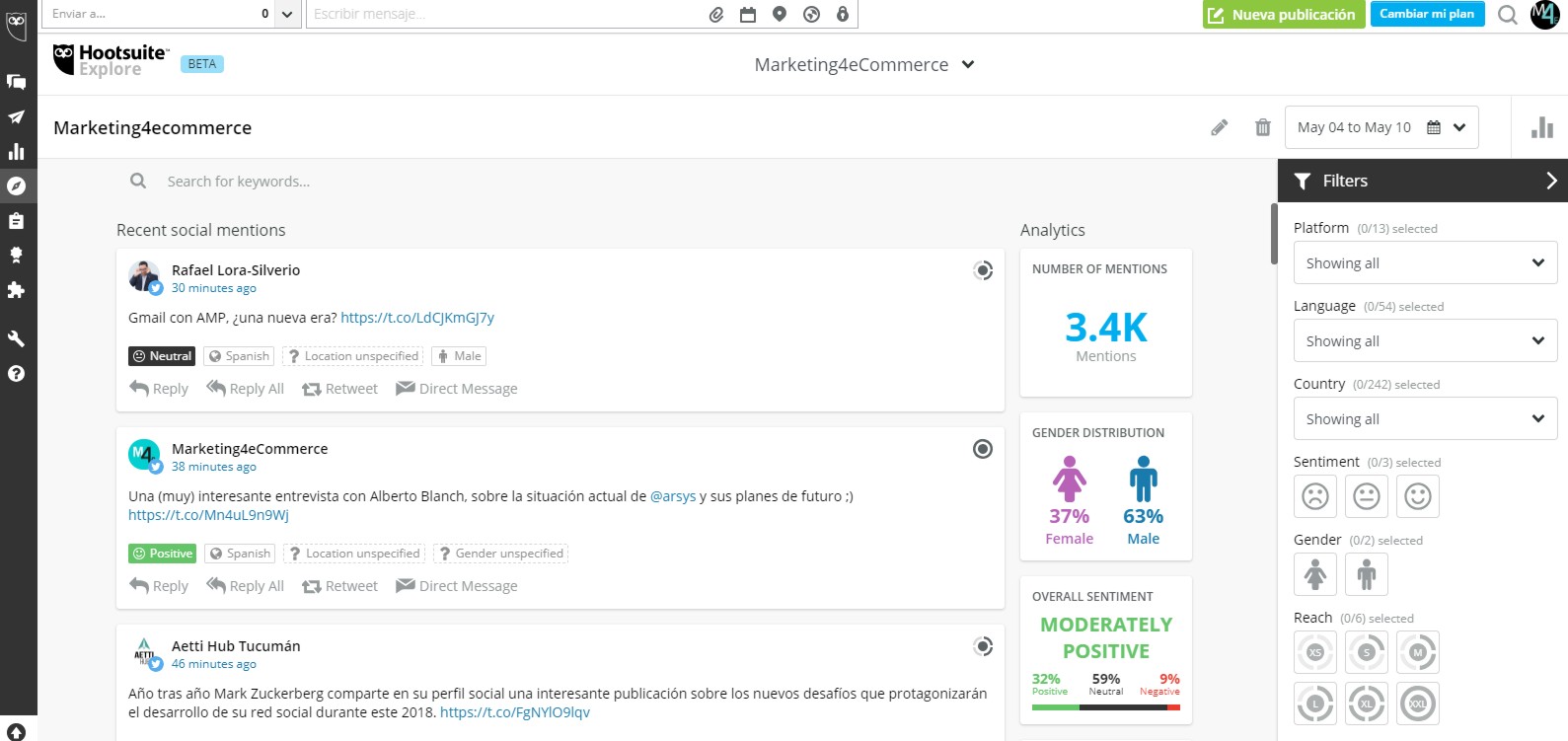Toggle S reach filter
1568x741 pixels.
(1367, 652)
